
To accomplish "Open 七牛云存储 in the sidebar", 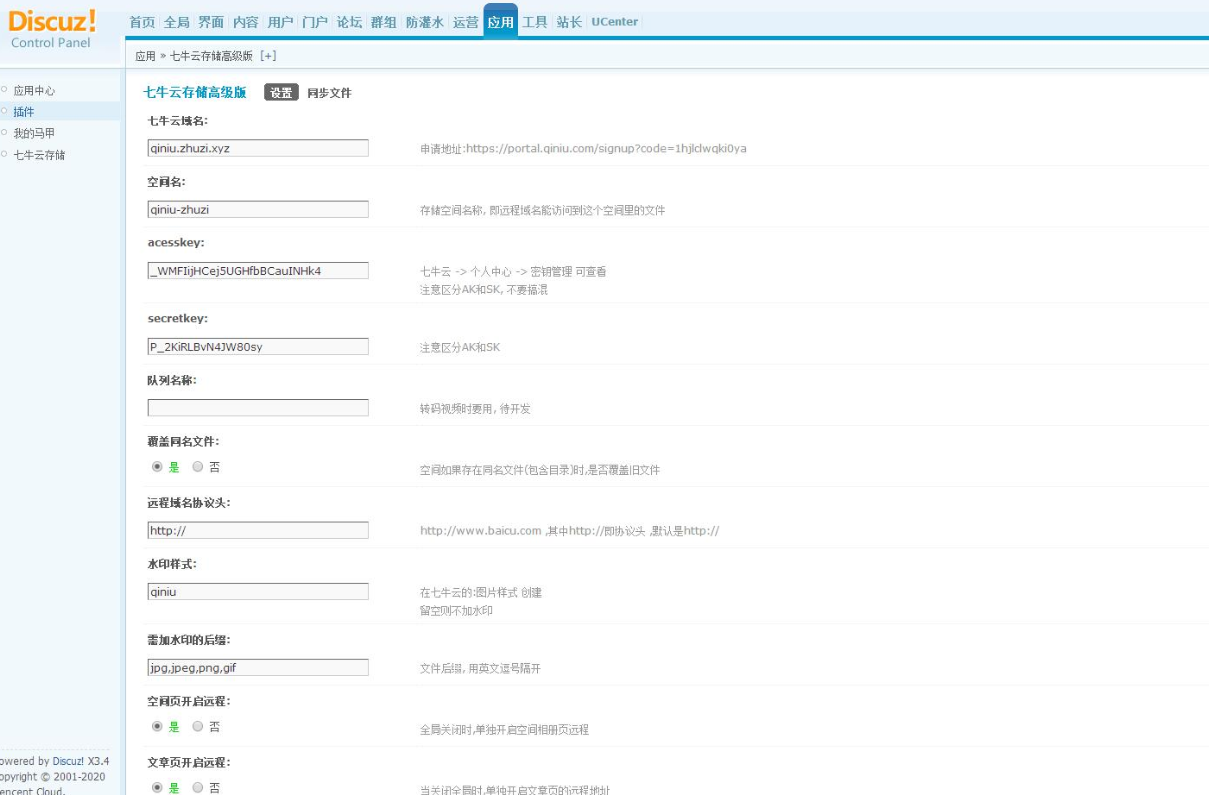I will click(x=39, y=155).
